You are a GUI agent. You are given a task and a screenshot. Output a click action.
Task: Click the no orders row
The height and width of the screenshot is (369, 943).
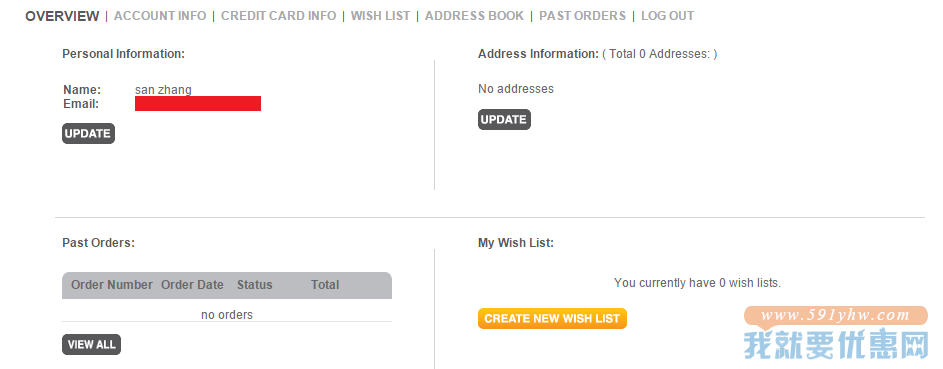point(227,314)
